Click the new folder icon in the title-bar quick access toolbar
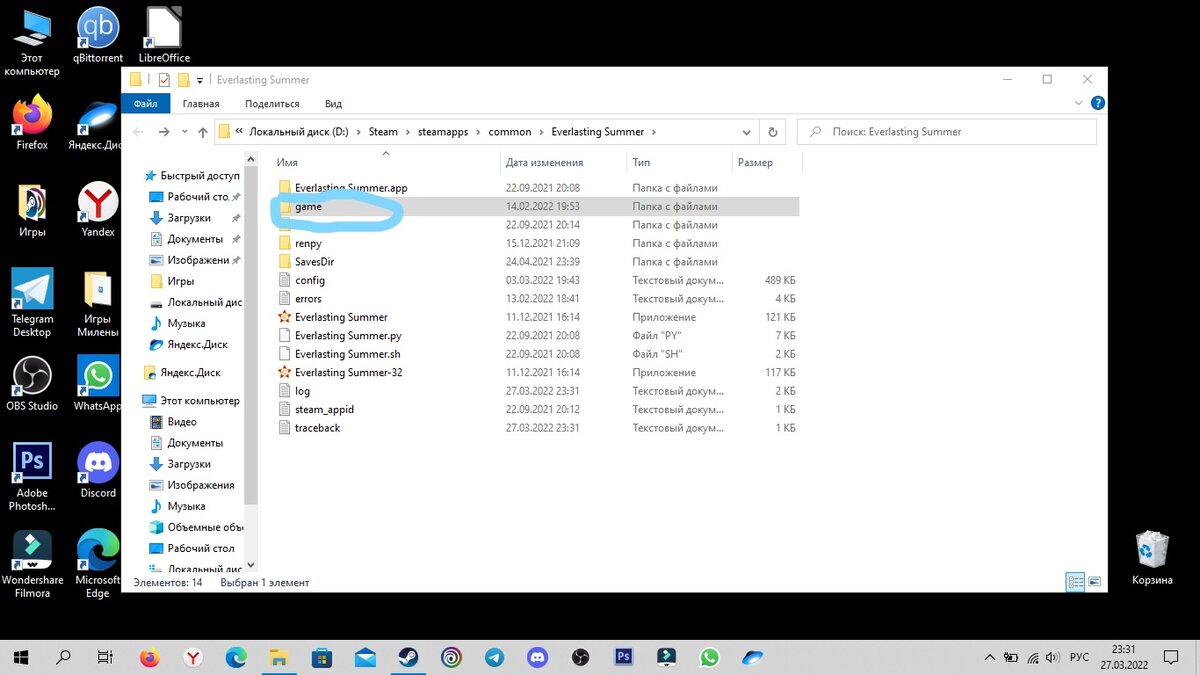The width and height of the screenshot is (1200, 675). click(183, 80)
